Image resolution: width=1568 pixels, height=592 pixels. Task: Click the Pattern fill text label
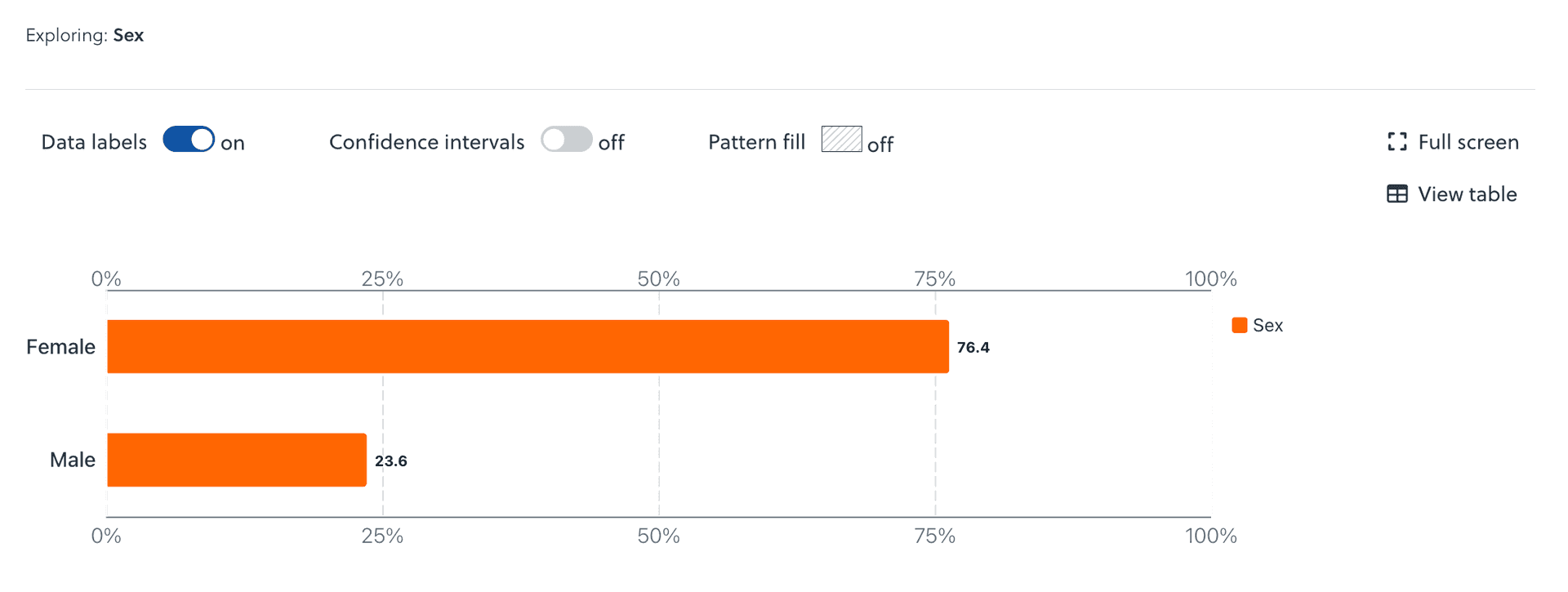pyautogui.click(x=756, y=142)
